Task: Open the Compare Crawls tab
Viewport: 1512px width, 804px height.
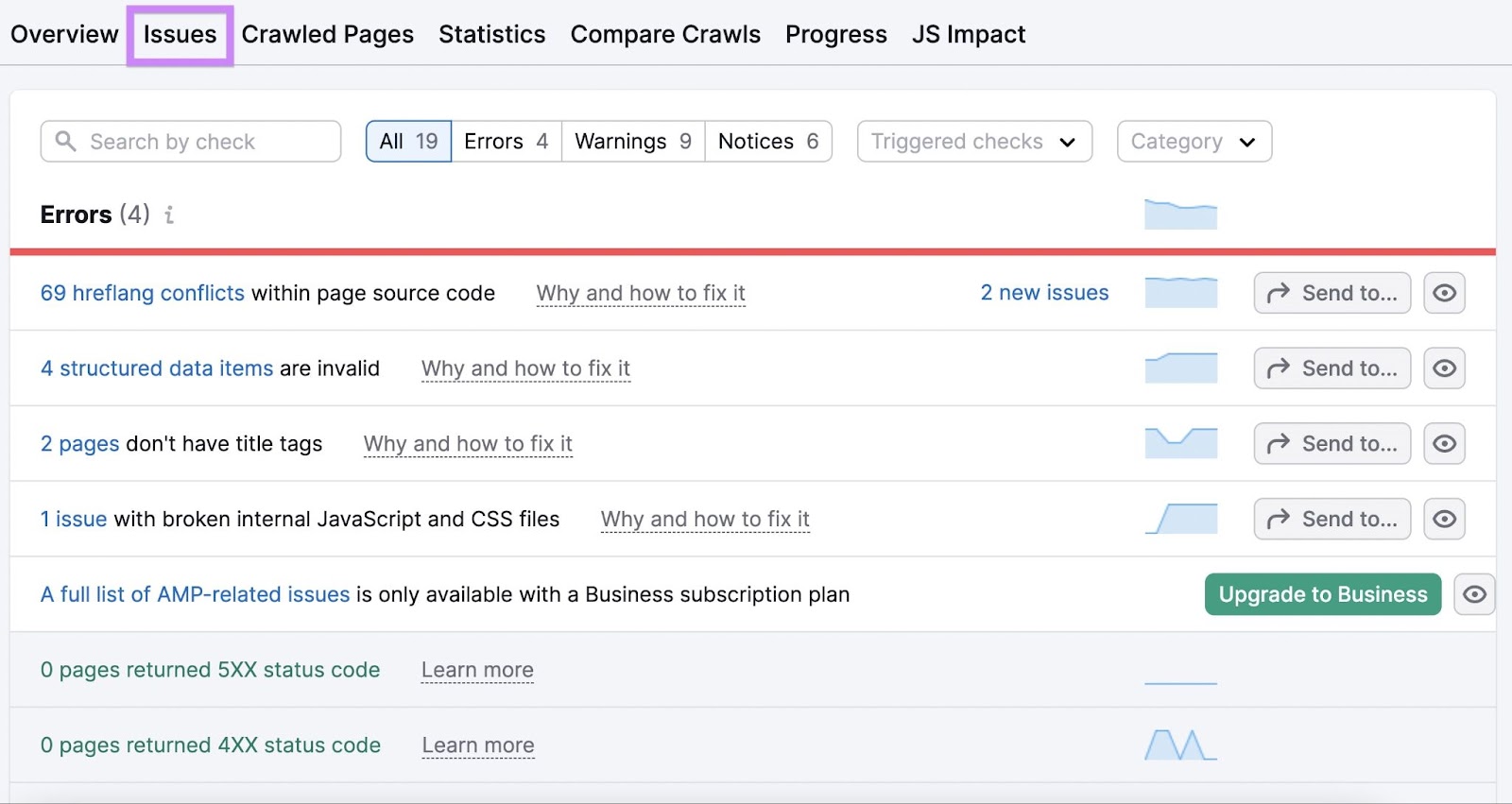Action: click(665, 34)
